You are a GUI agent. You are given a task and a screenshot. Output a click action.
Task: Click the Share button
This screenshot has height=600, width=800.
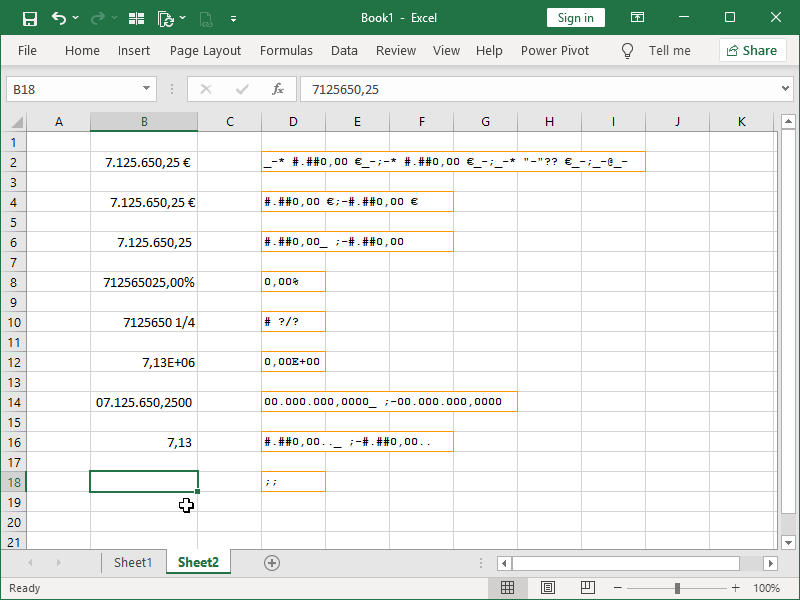coord(752,50)
